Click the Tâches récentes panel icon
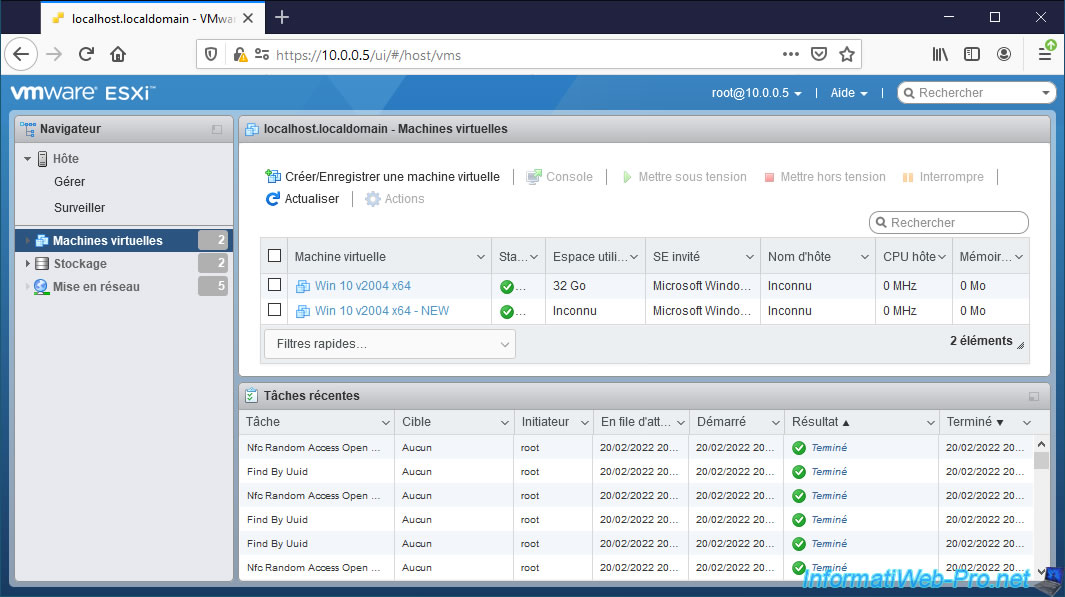The image size is (1065, 597). [251, 395]
